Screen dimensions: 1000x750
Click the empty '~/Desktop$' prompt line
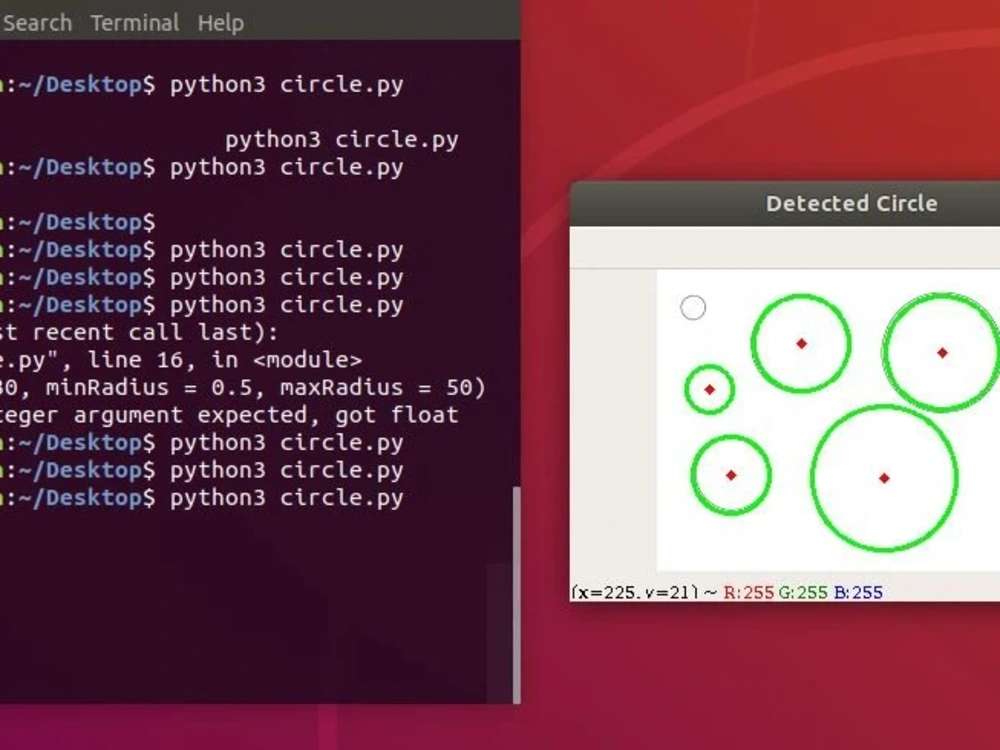(78, 223)
